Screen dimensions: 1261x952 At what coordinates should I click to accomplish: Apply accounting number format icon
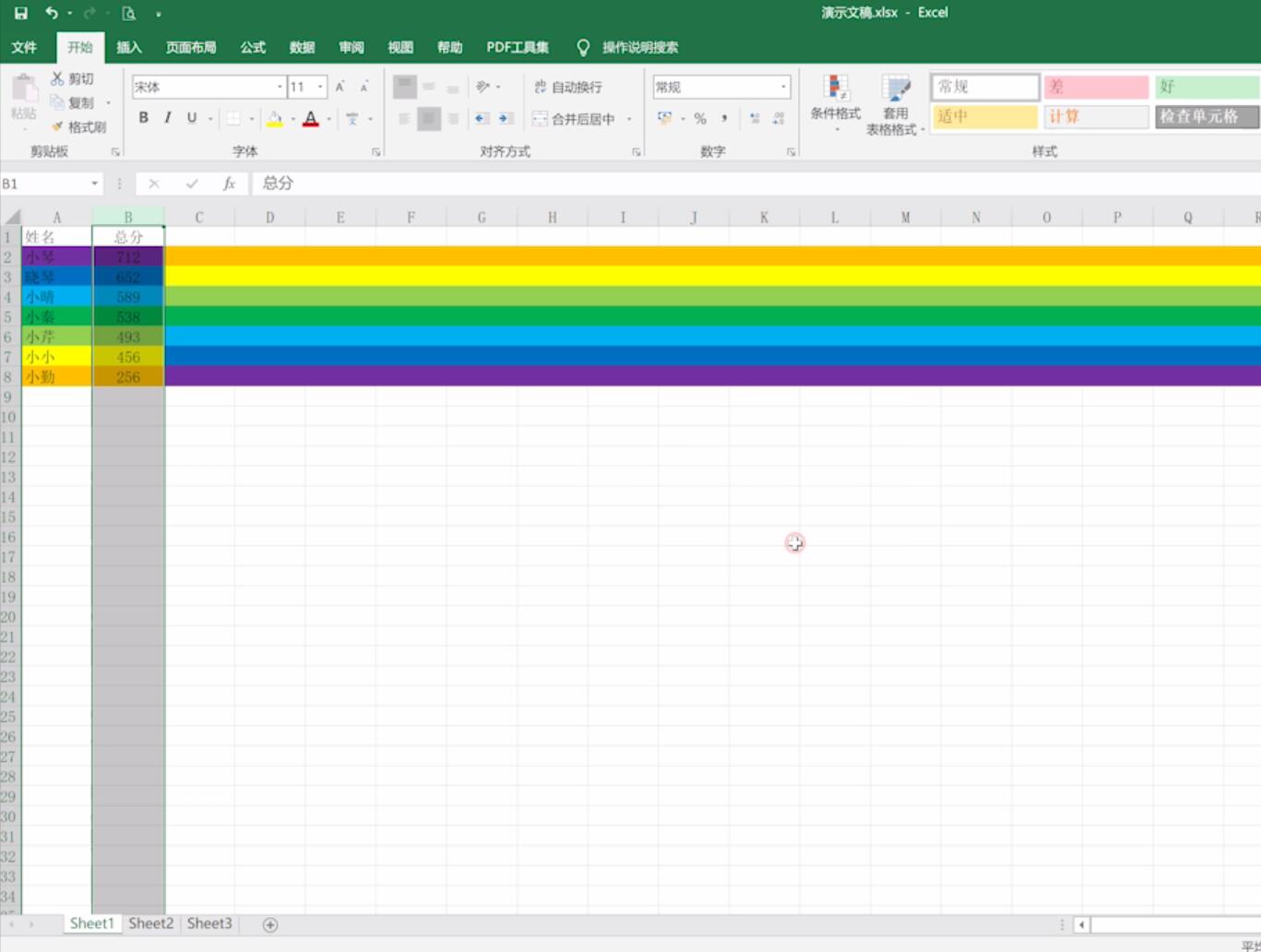pos(664,118)
